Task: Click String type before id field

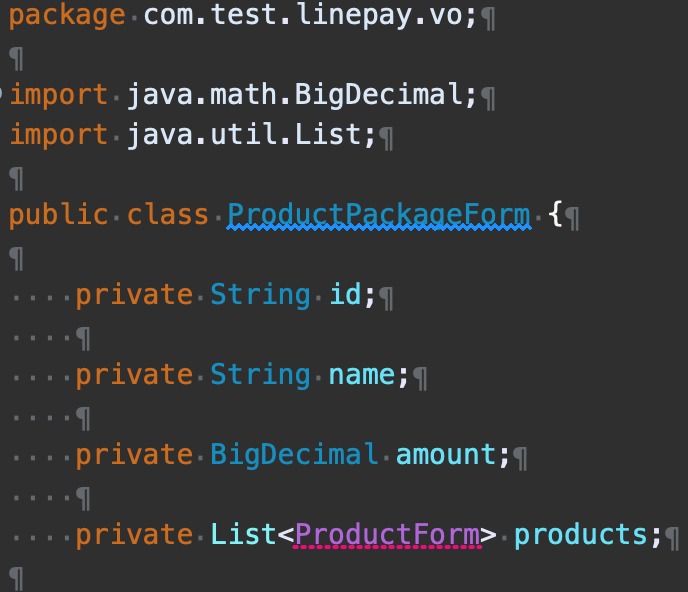Action: 260,295
